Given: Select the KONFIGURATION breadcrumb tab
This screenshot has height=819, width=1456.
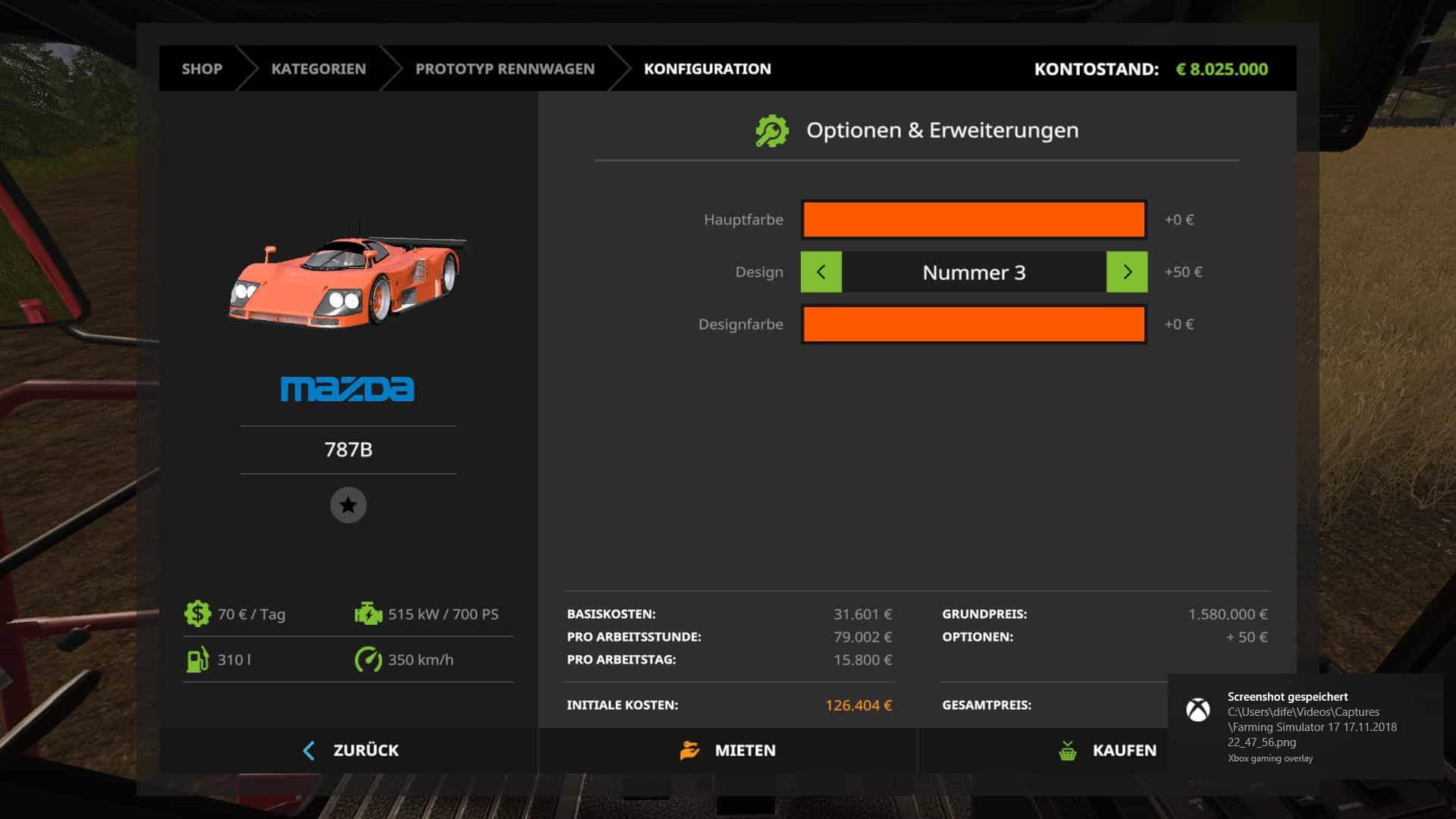Looking at the screenshot, I should 707,69.
